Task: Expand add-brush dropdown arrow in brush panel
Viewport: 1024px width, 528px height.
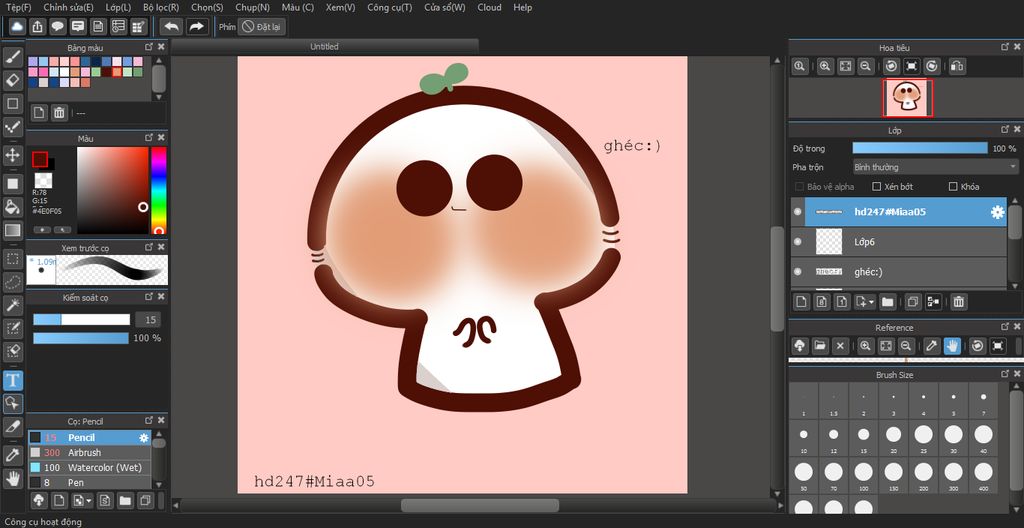Action: pos(88,501)
